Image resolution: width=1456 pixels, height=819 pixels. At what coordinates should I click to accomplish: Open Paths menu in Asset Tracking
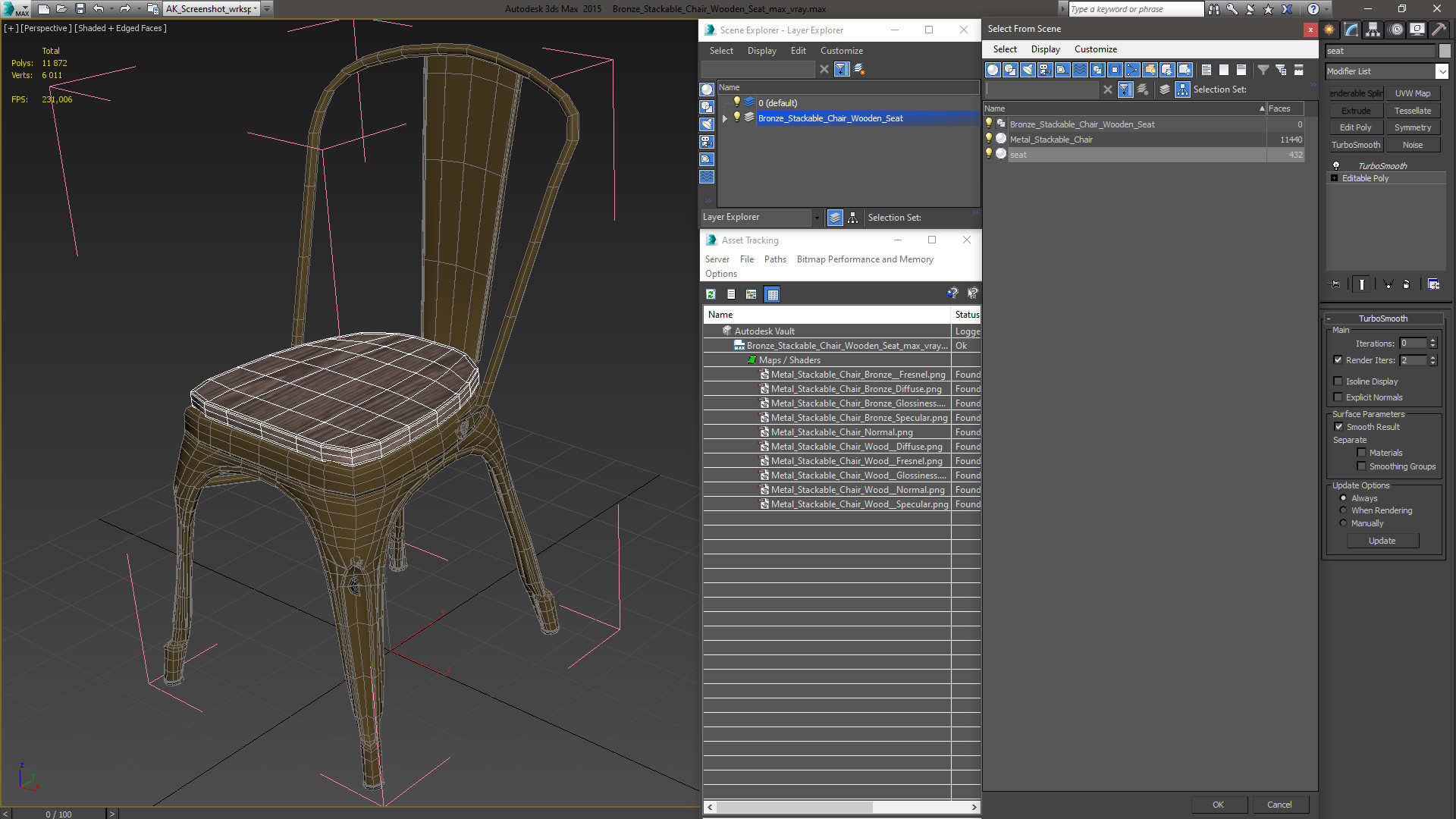775,259
